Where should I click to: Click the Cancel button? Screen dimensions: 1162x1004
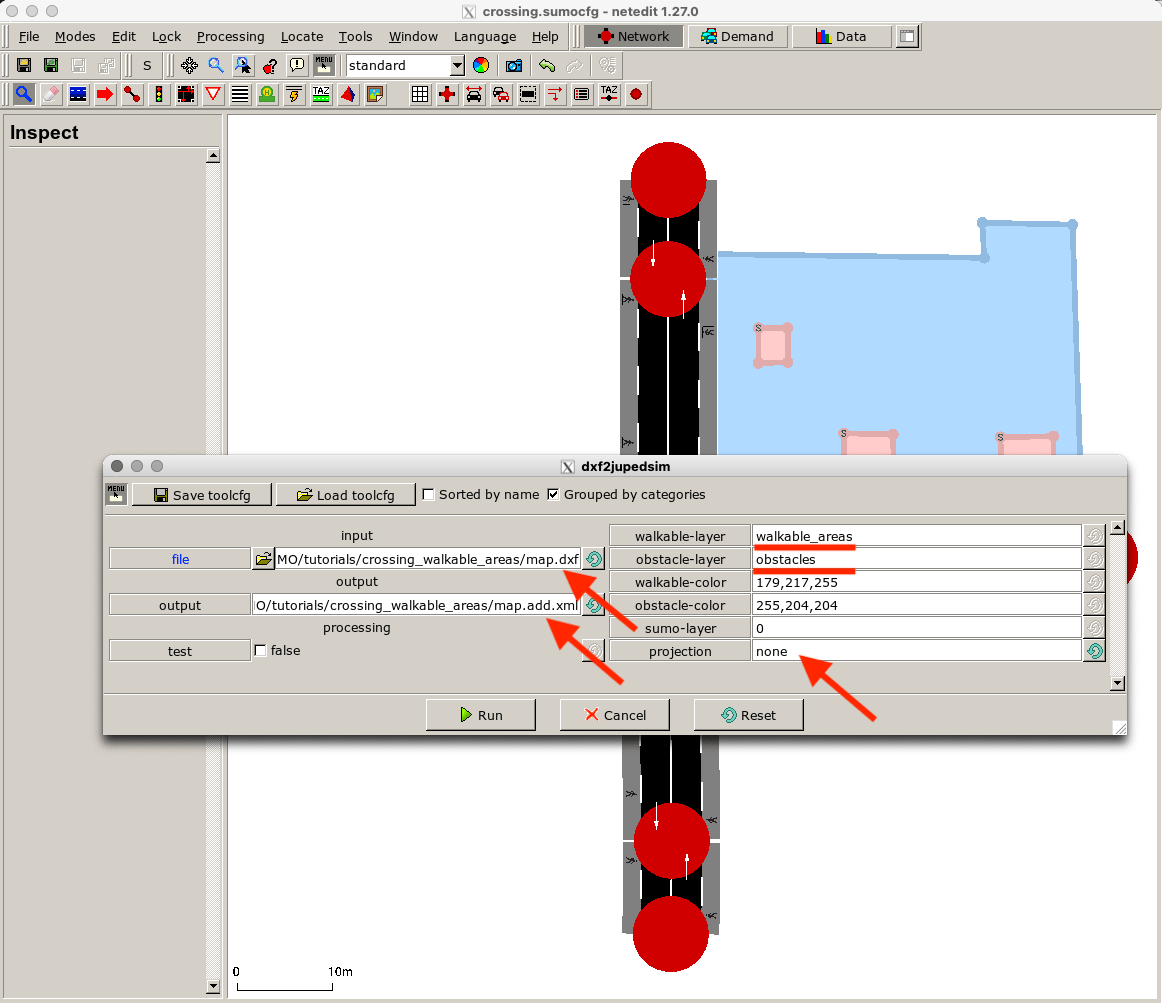(615, 715)
